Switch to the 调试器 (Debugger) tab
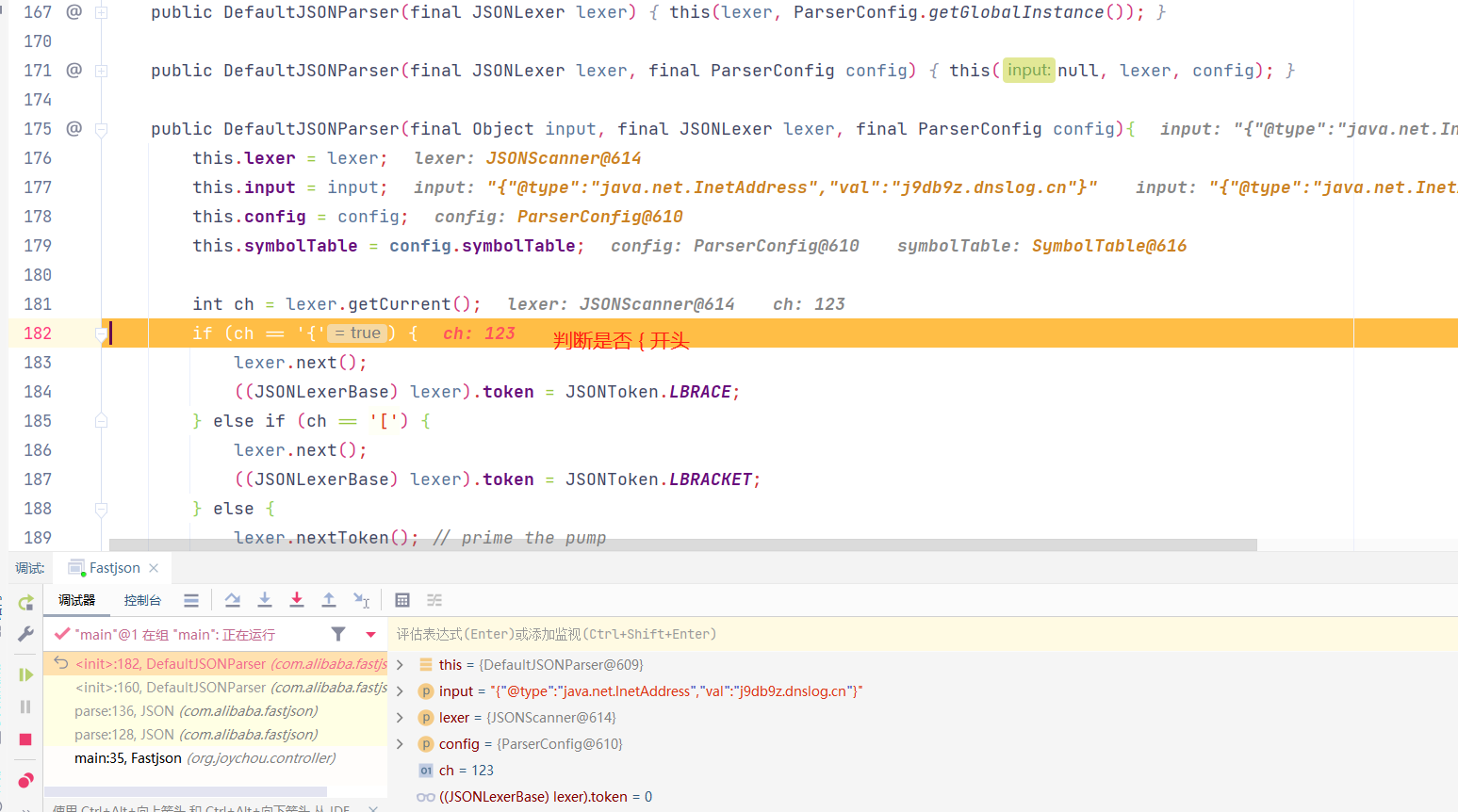 coord(76,600)
